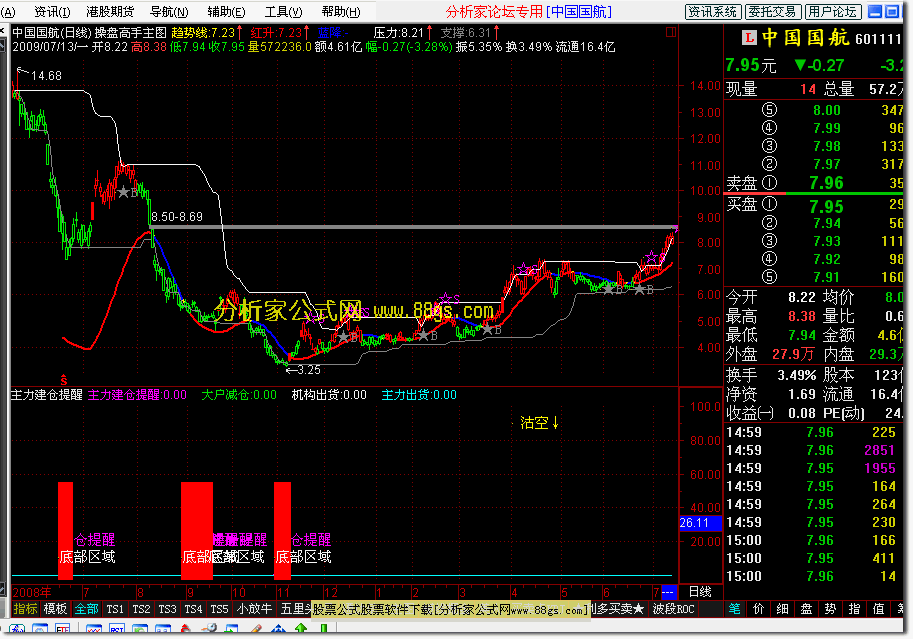
Task: Click the 委托交易 button
Action: (x=773, y=12)
